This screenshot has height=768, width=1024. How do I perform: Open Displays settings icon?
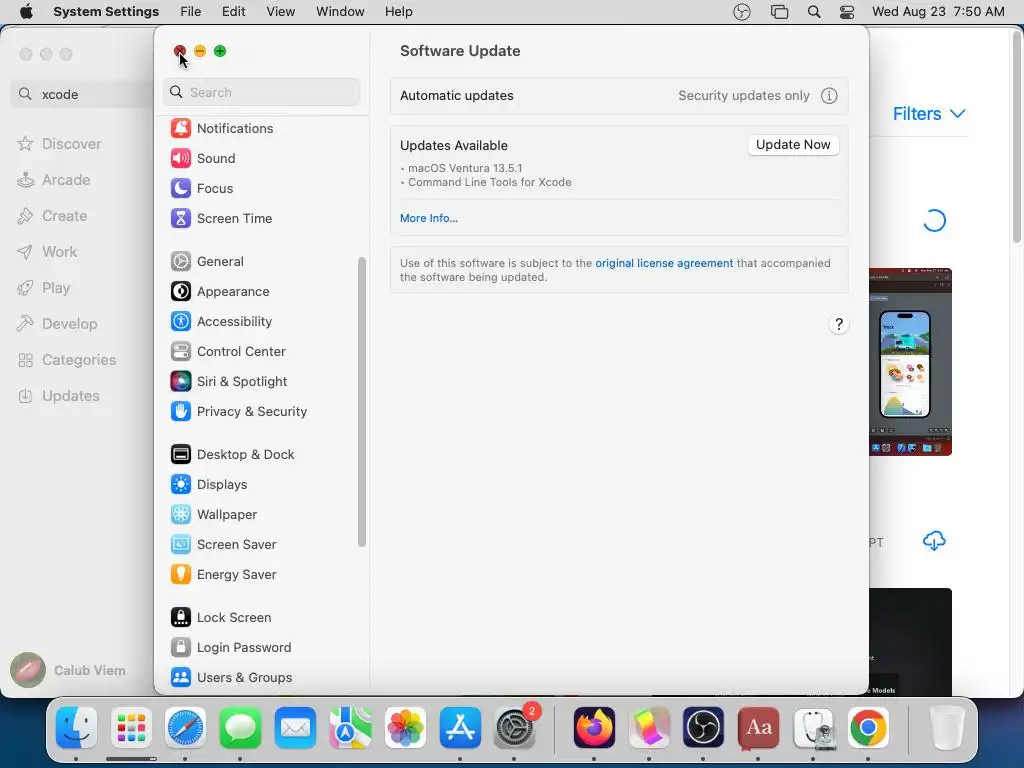coord(181,485)
